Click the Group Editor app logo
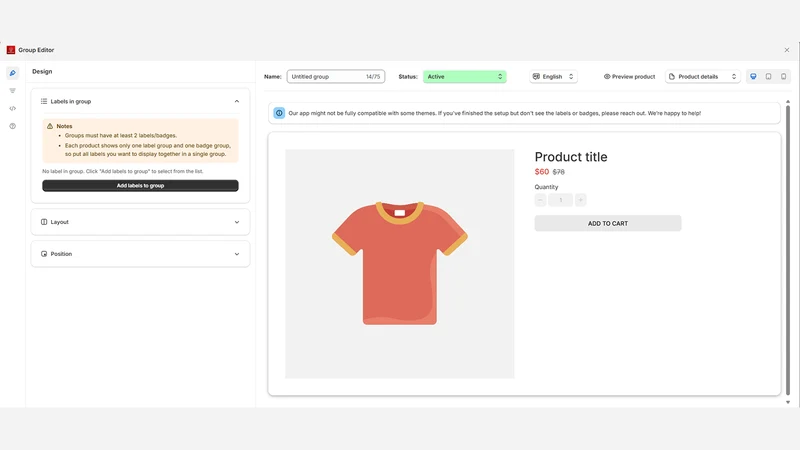This screenshot has height=450, width=800. click(x=11, y=50)
